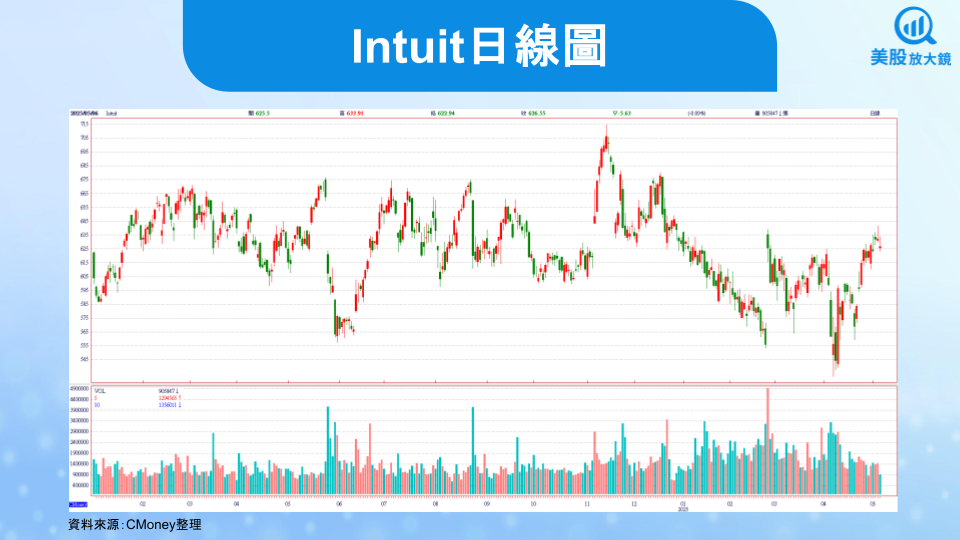
Task: Click the 2025/05/06 date in chart header
Action: click(84, 113)
